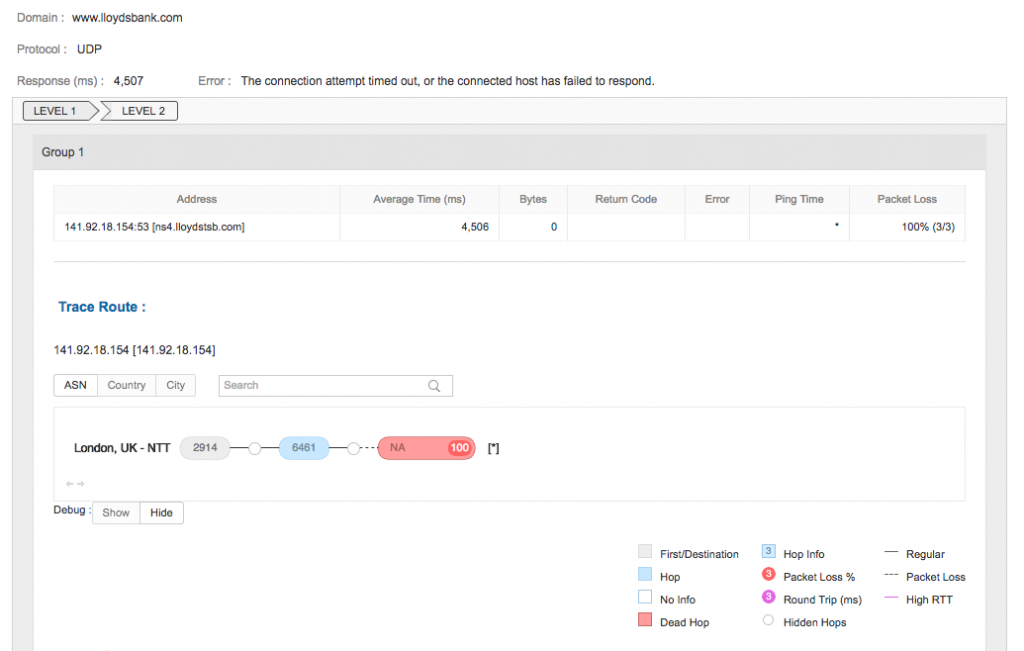Click the Trace Route heading

[x=102, y=307]
